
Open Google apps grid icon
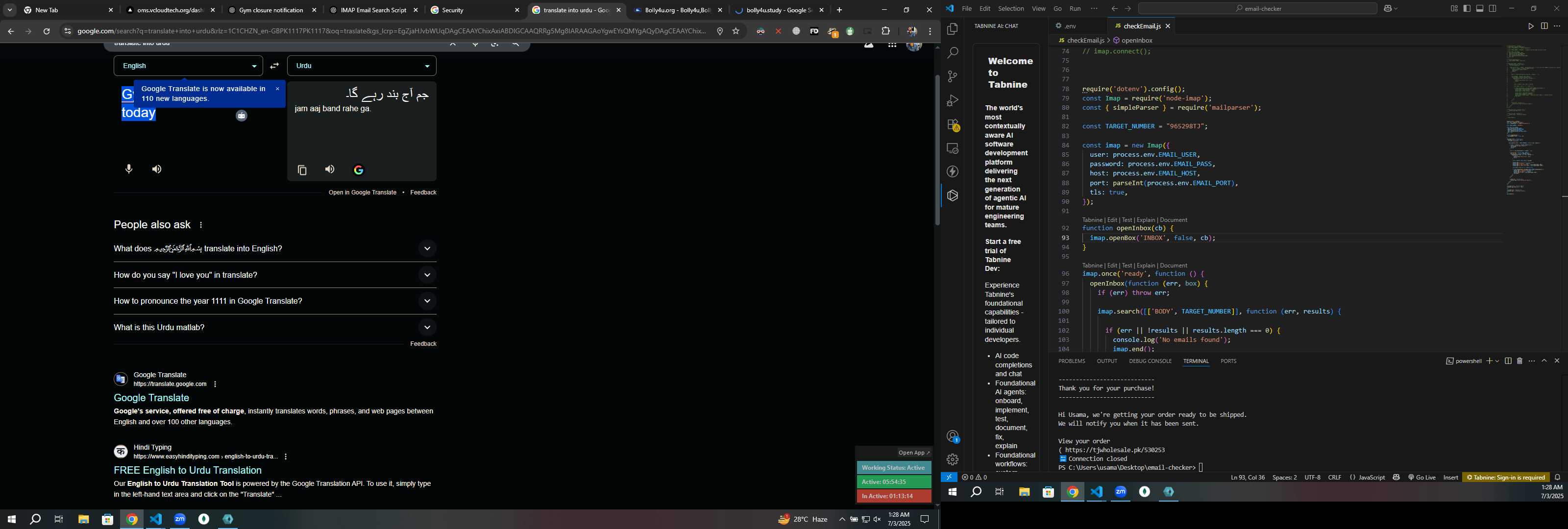coord(892,45)
